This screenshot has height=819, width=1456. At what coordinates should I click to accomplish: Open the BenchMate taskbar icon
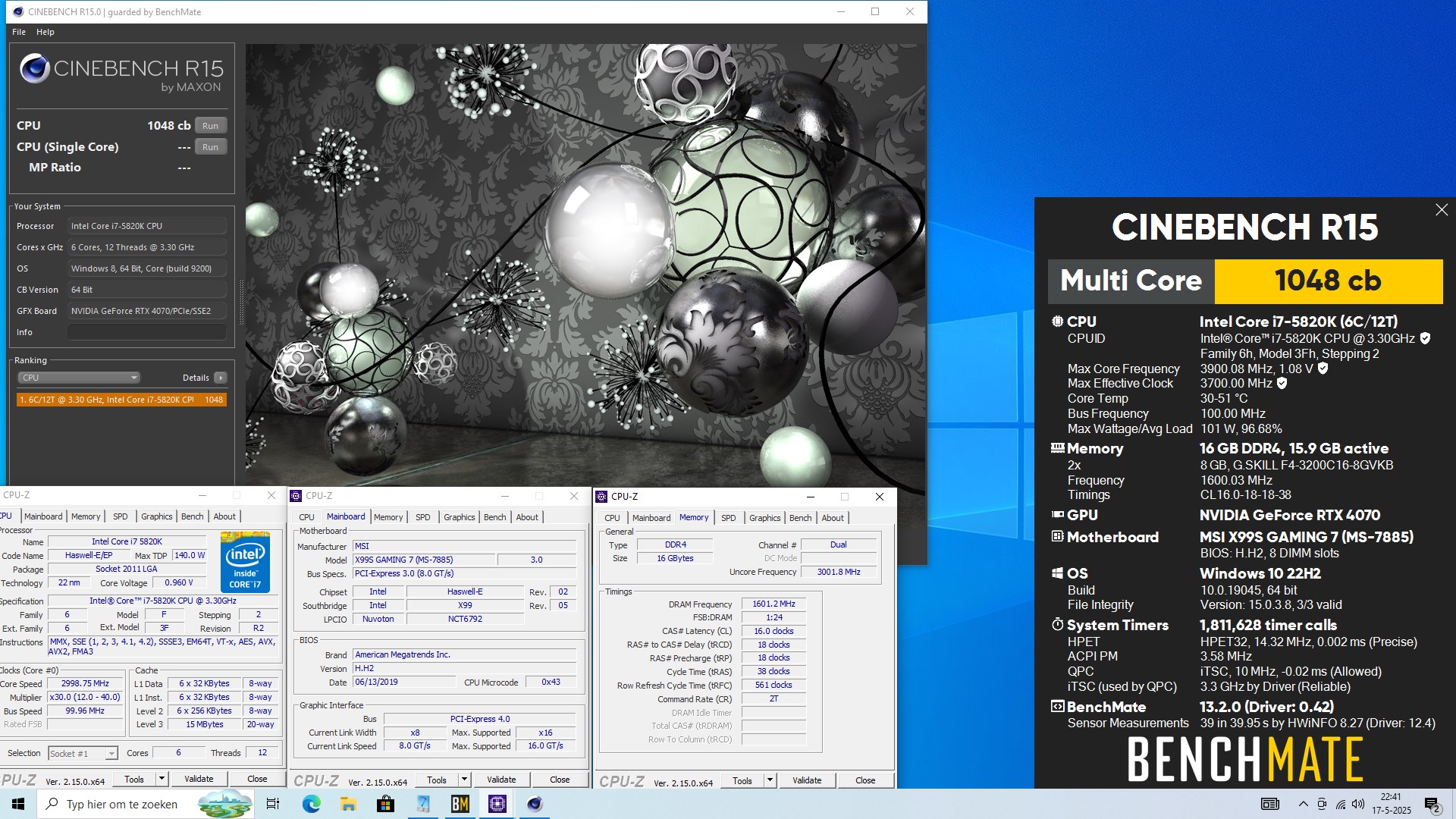(460, 804)
